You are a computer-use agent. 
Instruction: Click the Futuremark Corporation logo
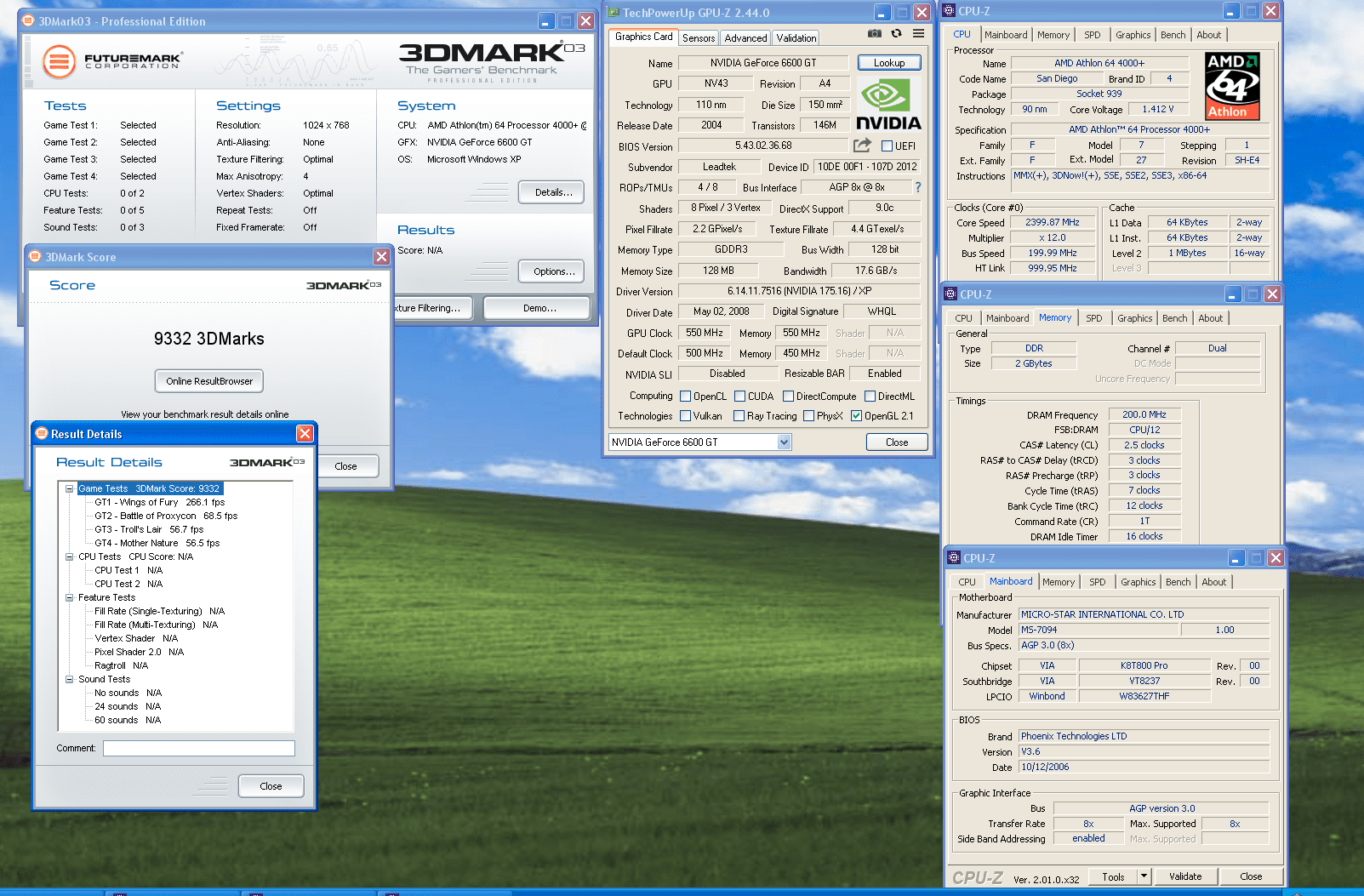[x=111, y=61]
